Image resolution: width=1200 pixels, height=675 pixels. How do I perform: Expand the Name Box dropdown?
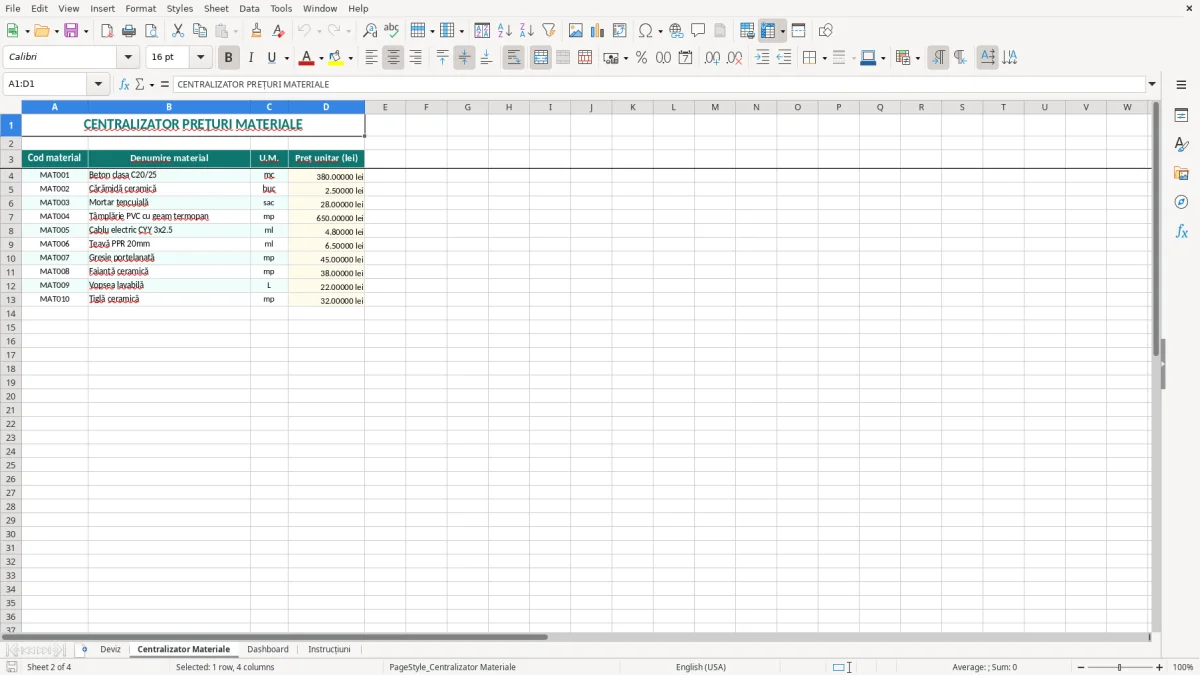coord(98,84)
